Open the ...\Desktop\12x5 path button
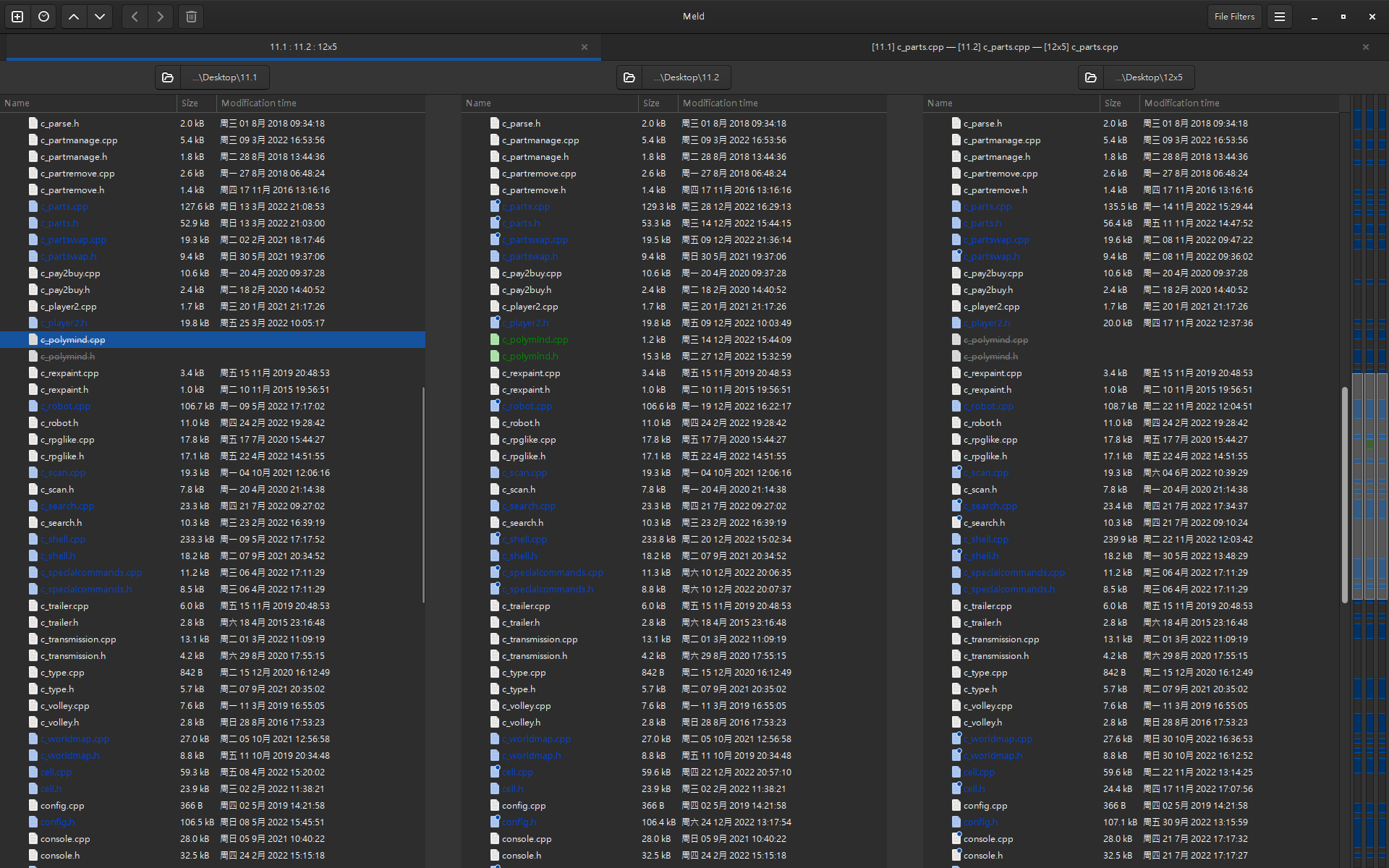1389x868 pixels. coord(1149,77)
